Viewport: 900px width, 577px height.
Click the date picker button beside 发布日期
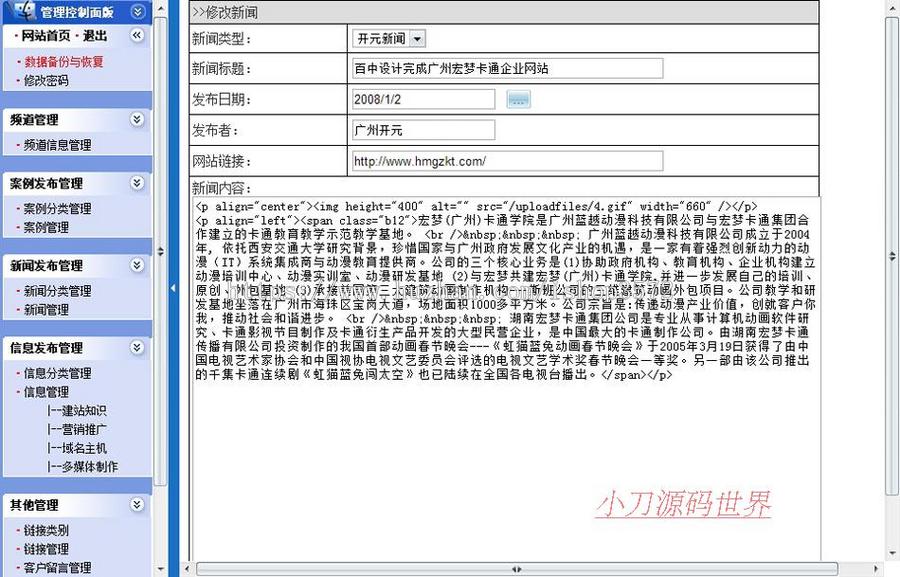tap(518, 99)
